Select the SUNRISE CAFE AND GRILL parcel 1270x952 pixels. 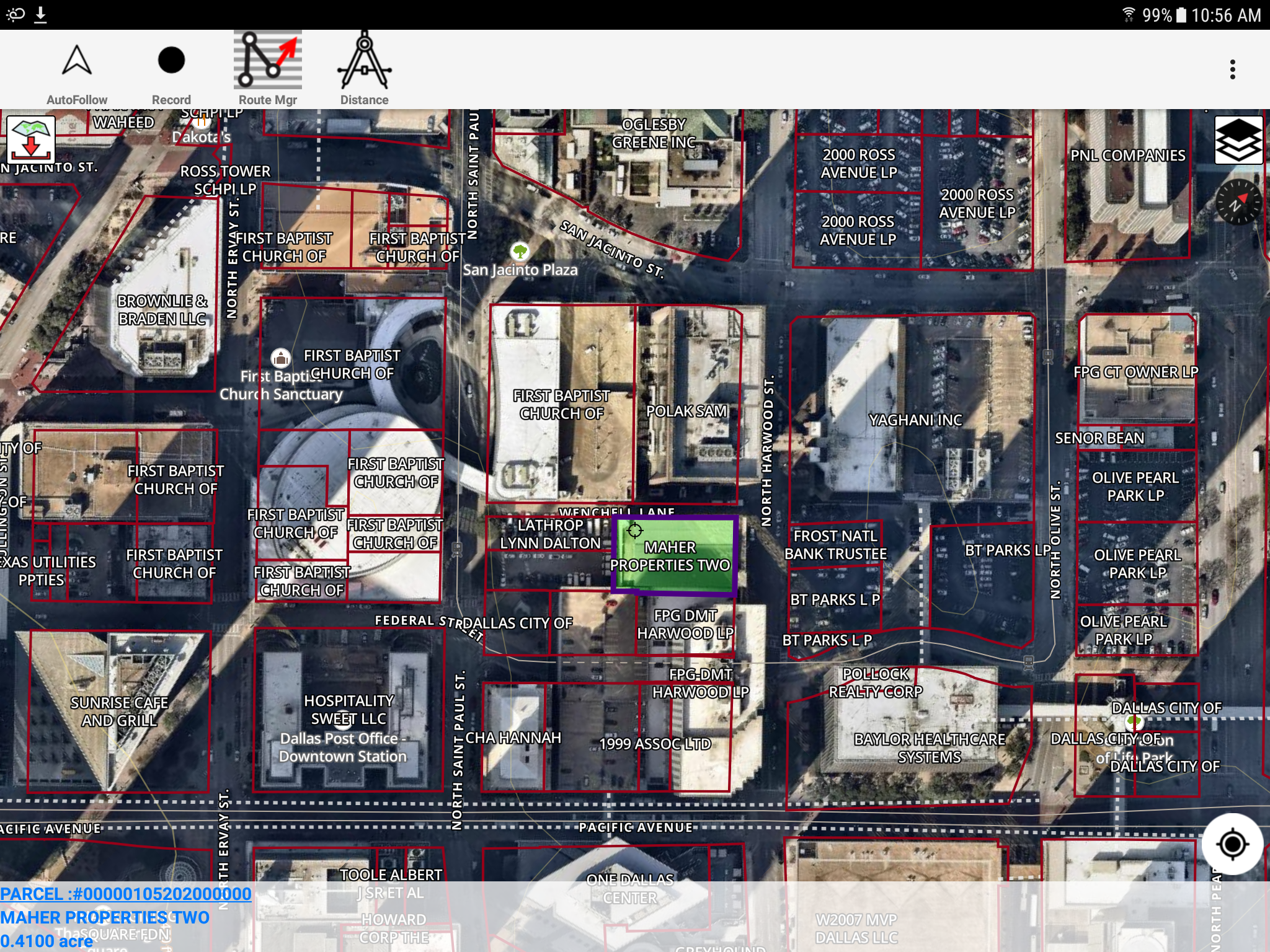(119, 712)
